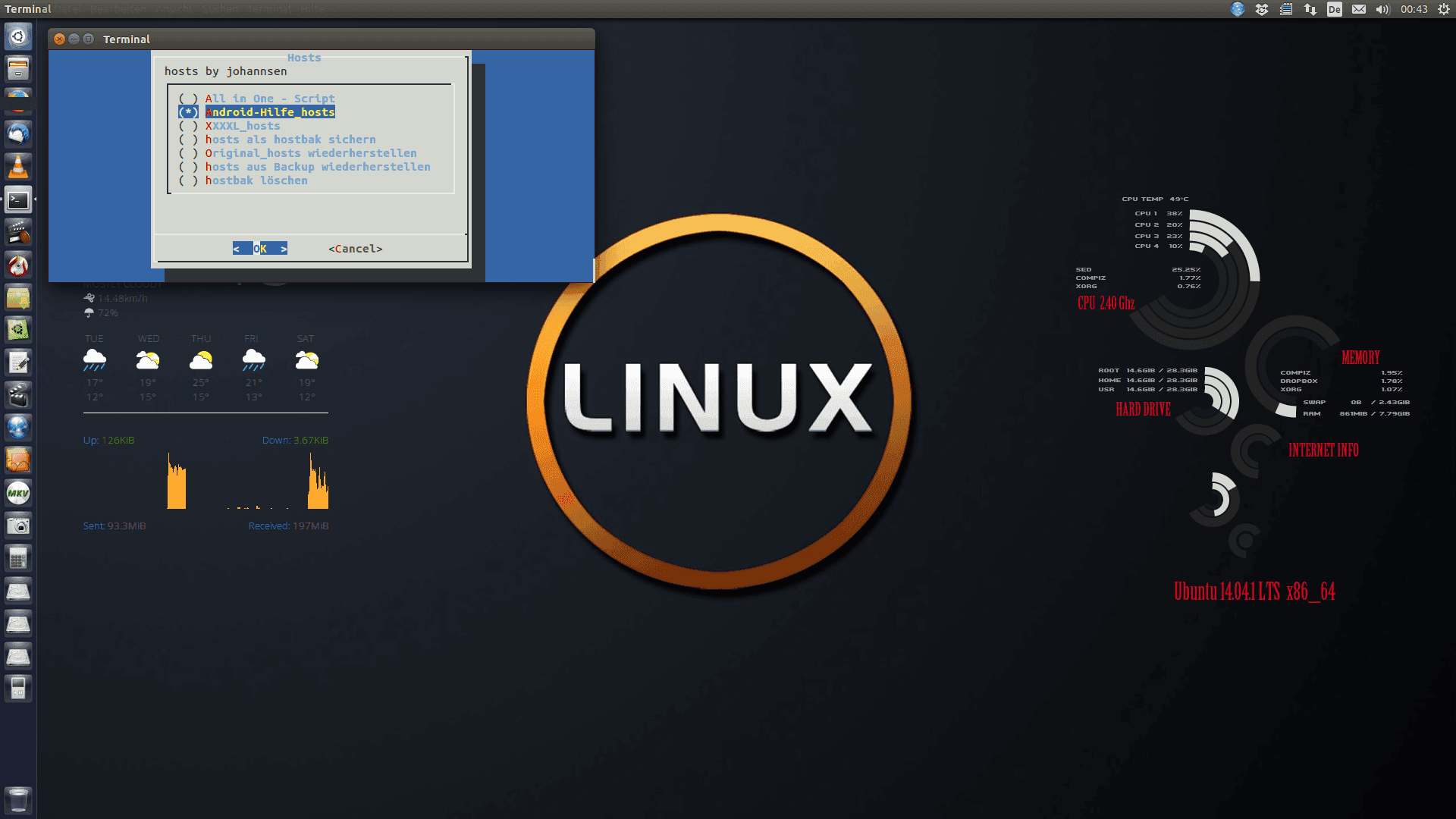Click the 14.48km/h wind speed value

coord(123,298)
